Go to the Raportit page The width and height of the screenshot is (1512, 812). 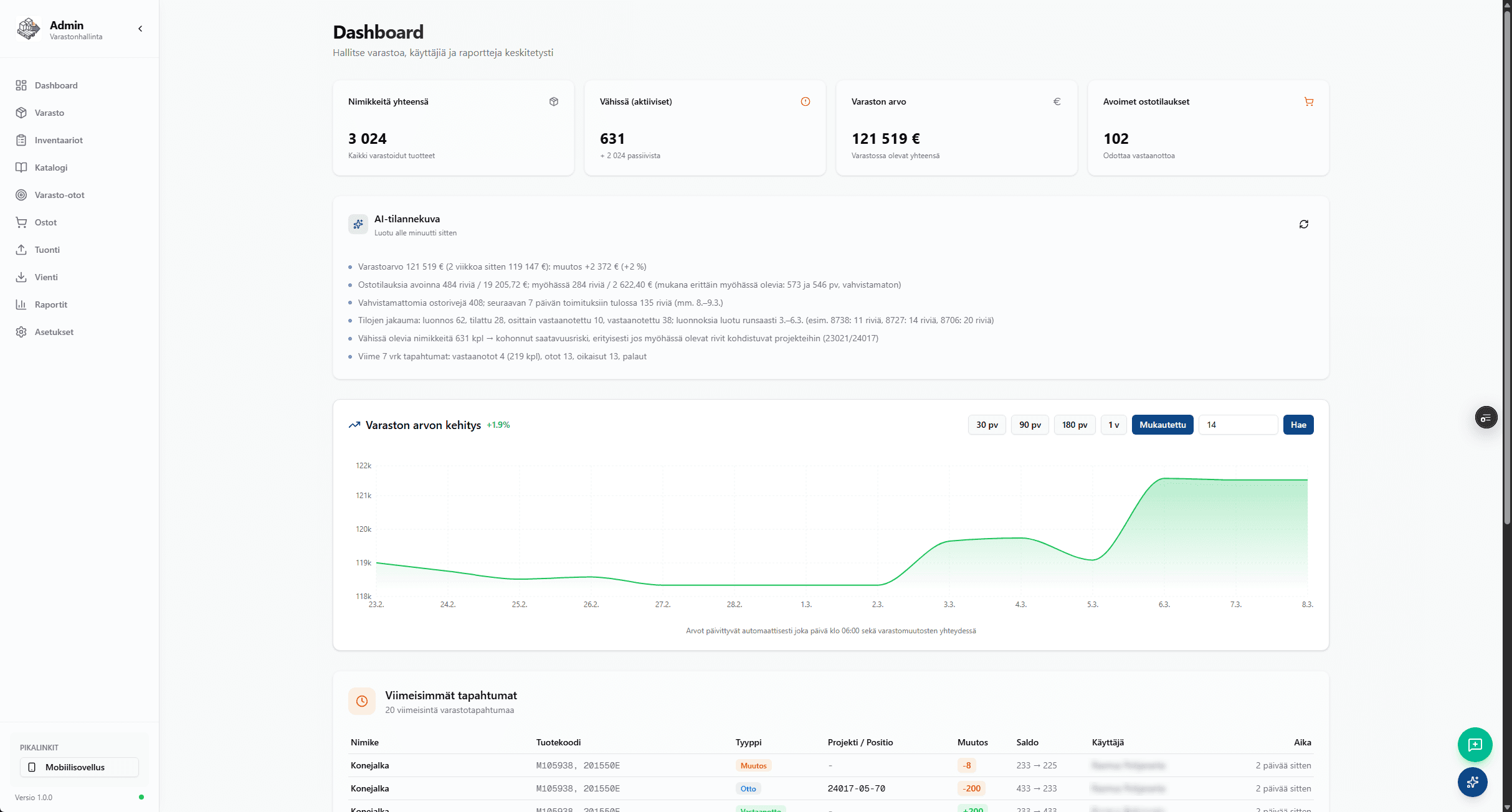(50, 304)
